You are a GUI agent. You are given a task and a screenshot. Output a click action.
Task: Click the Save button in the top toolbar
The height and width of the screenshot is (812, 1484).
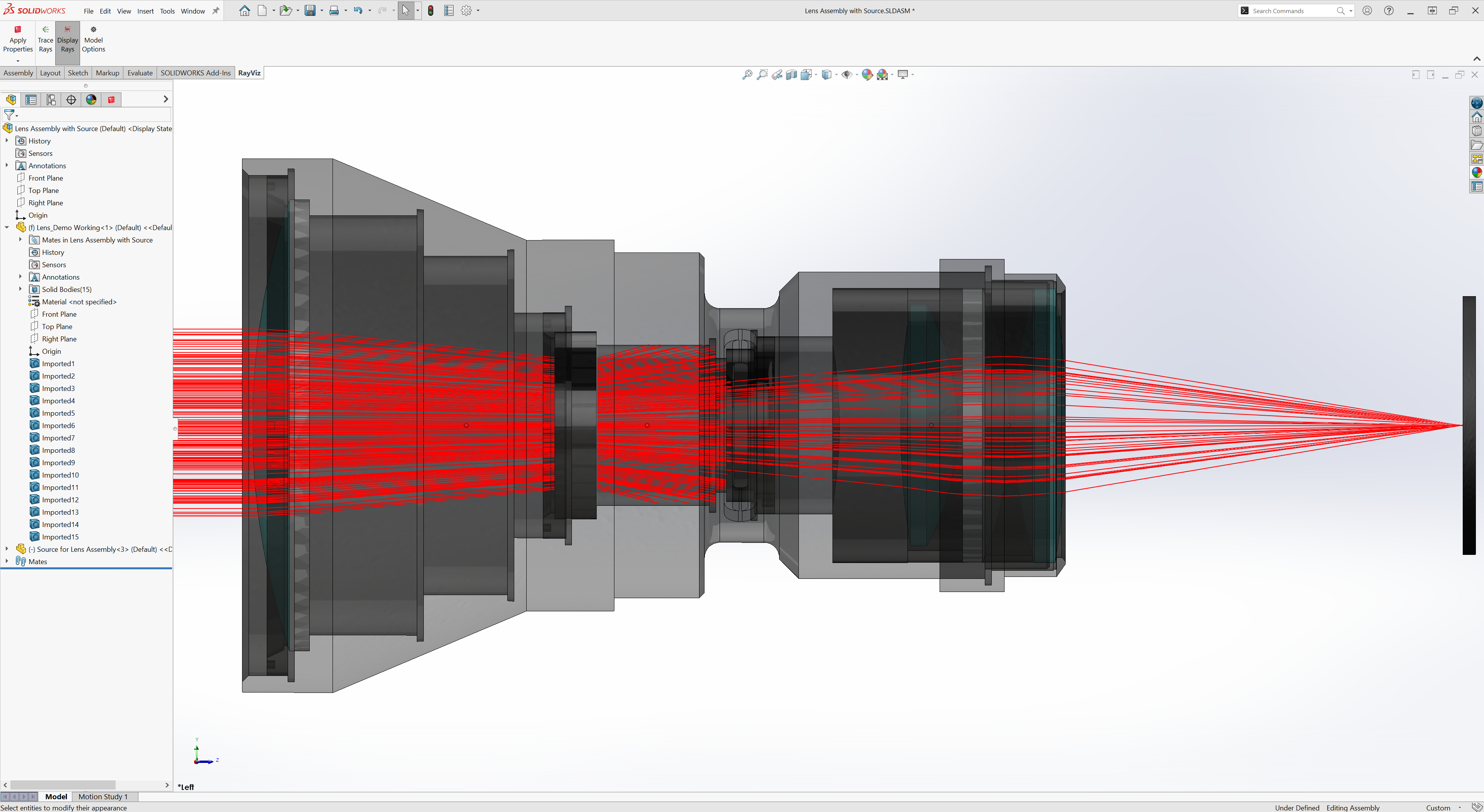pyautogui.click(x=310, y=10)
